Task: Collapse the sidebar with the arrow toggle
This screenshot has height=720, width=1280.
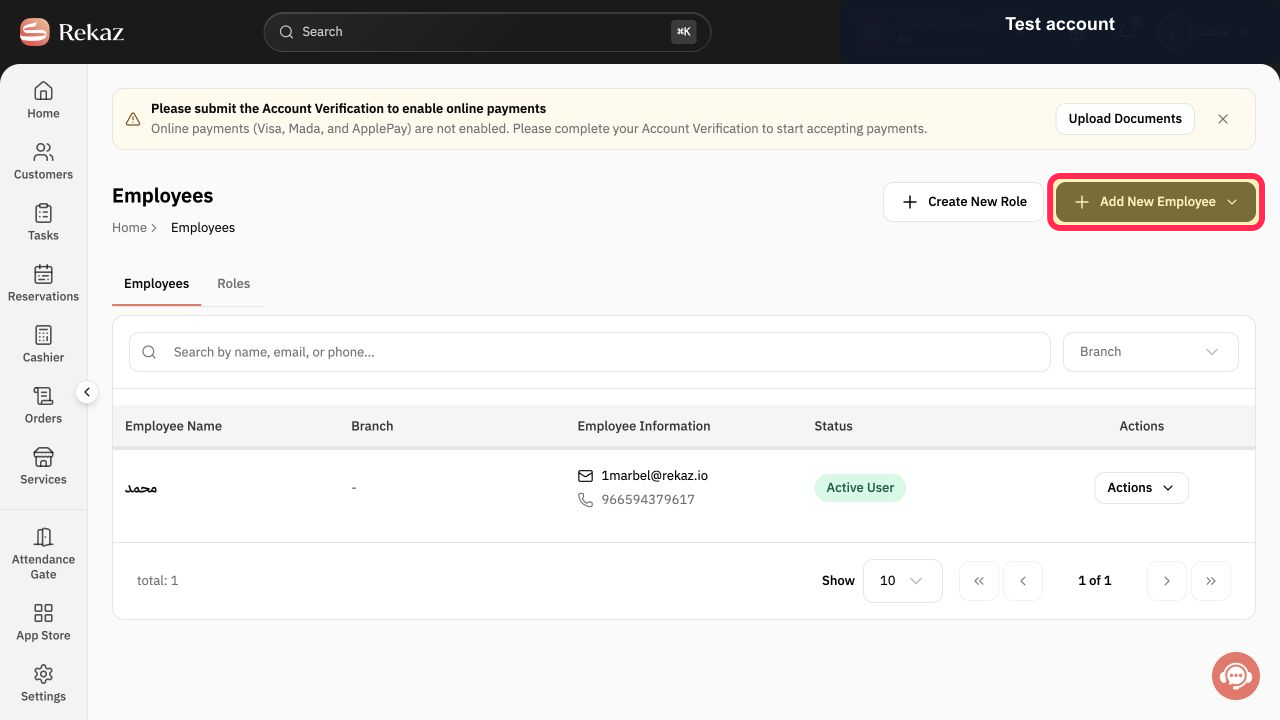Action: [87, 392]
